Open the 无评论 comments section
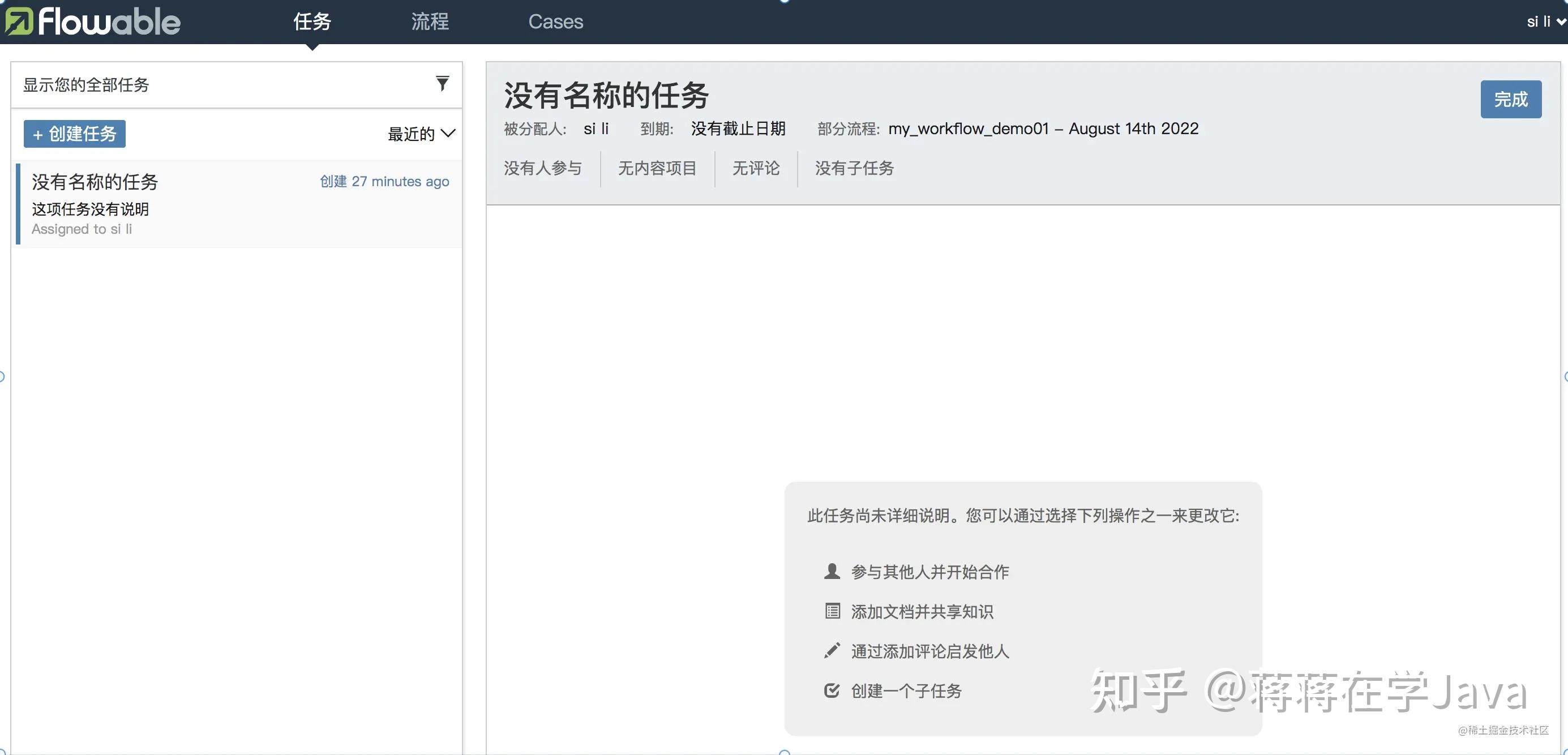The width and height of the screenshot is (1568, 755). pyautogui.click(x=755, y=169)
